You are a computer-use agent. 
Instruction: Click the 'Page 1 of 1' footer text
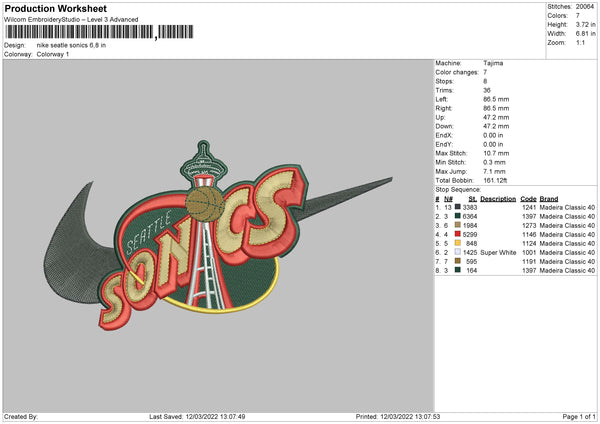tap(579, 416)
